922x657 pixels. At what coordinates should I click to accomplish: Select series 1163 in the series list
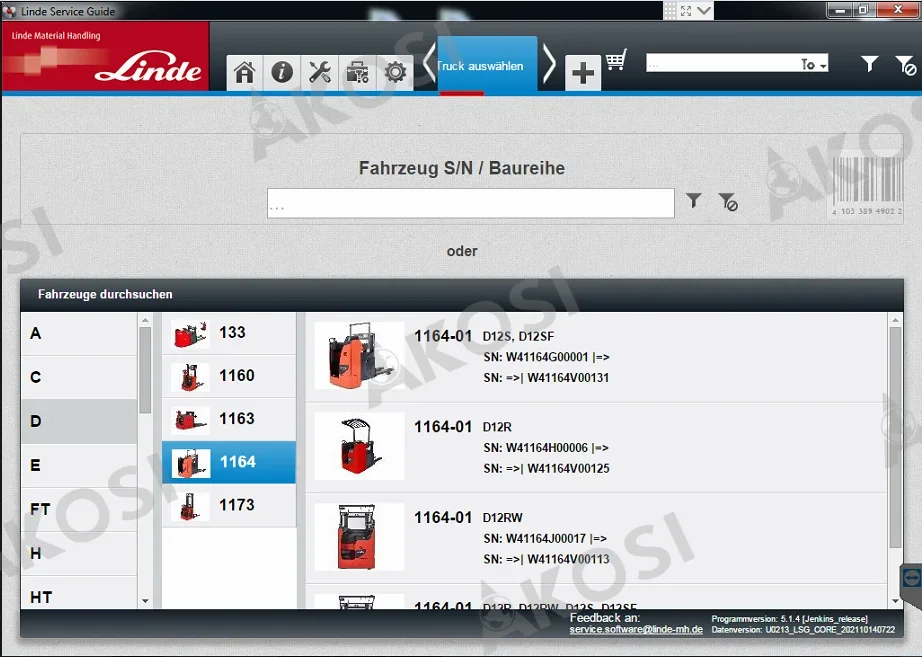229,419
